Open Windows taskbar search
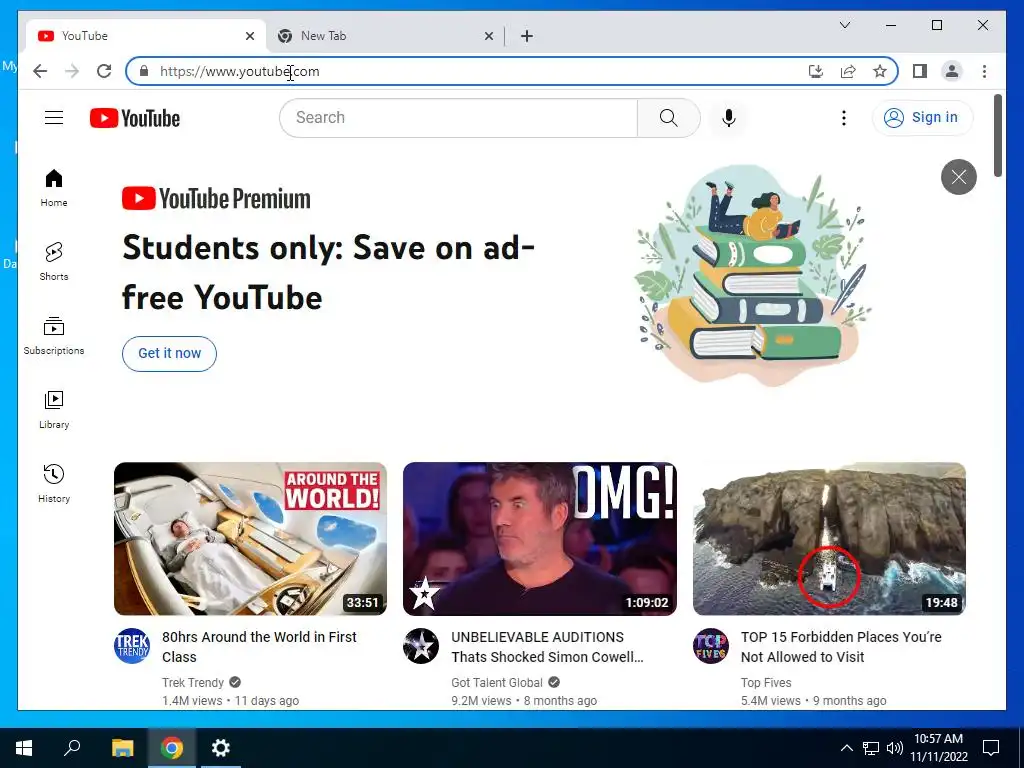Screen dimensions: 1024x768 [x=72, y=748]
